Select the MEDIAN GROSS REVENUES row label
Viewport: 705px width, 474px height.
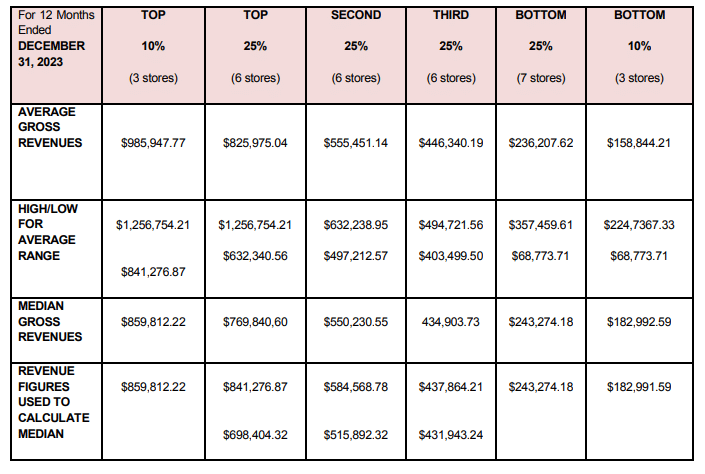[x=50, y=322]
